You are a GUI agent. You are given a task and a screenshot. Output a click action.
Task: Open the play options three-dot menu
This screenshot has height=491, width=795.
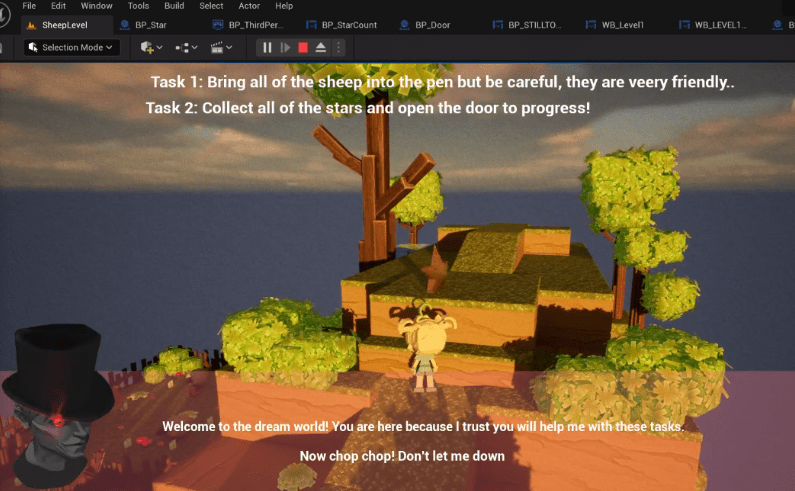[x=338, y=47]
